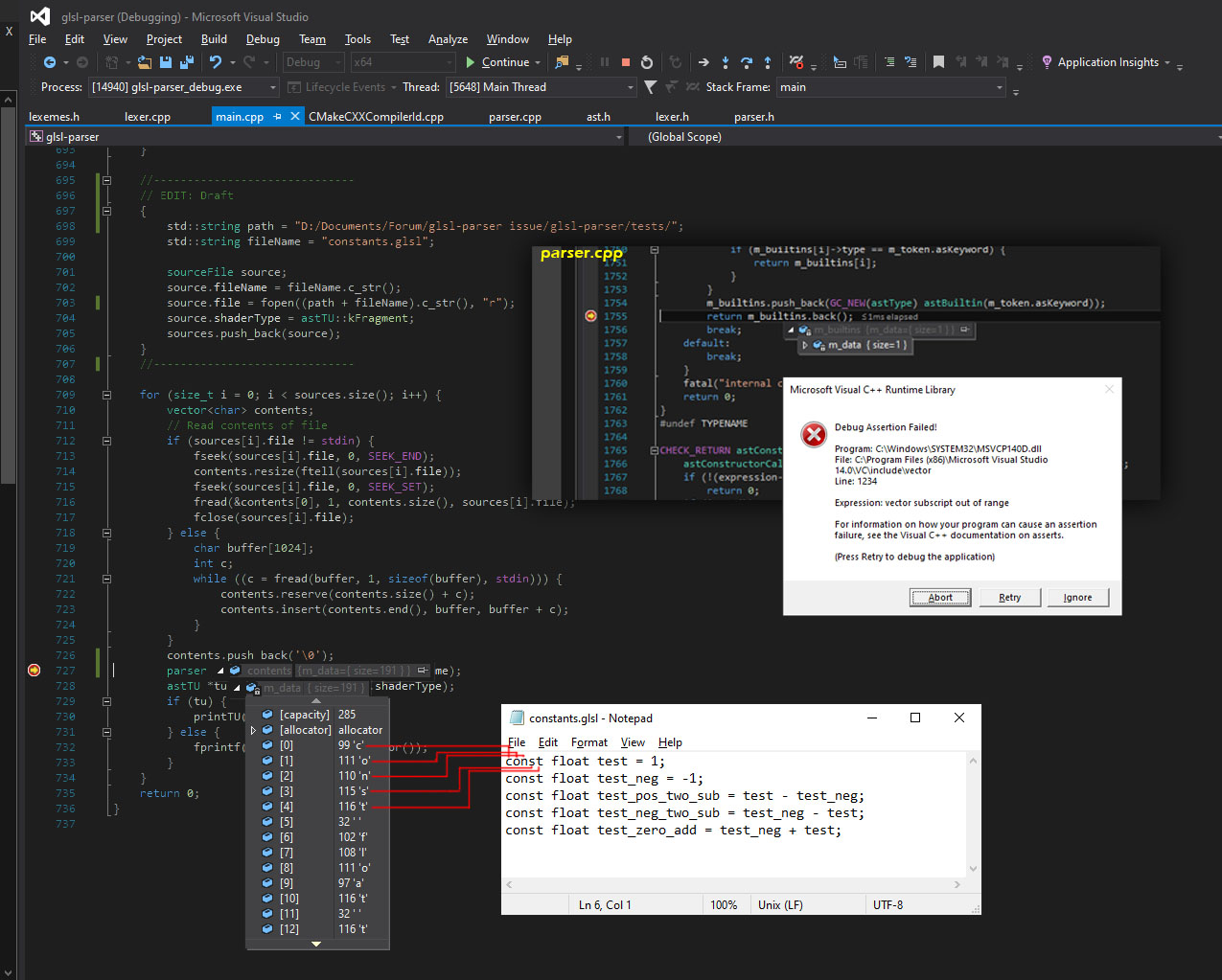Click the Continue debugging button label
Image resolution: width=1222 pixels, height=980 pixels.
pos(505,62)
